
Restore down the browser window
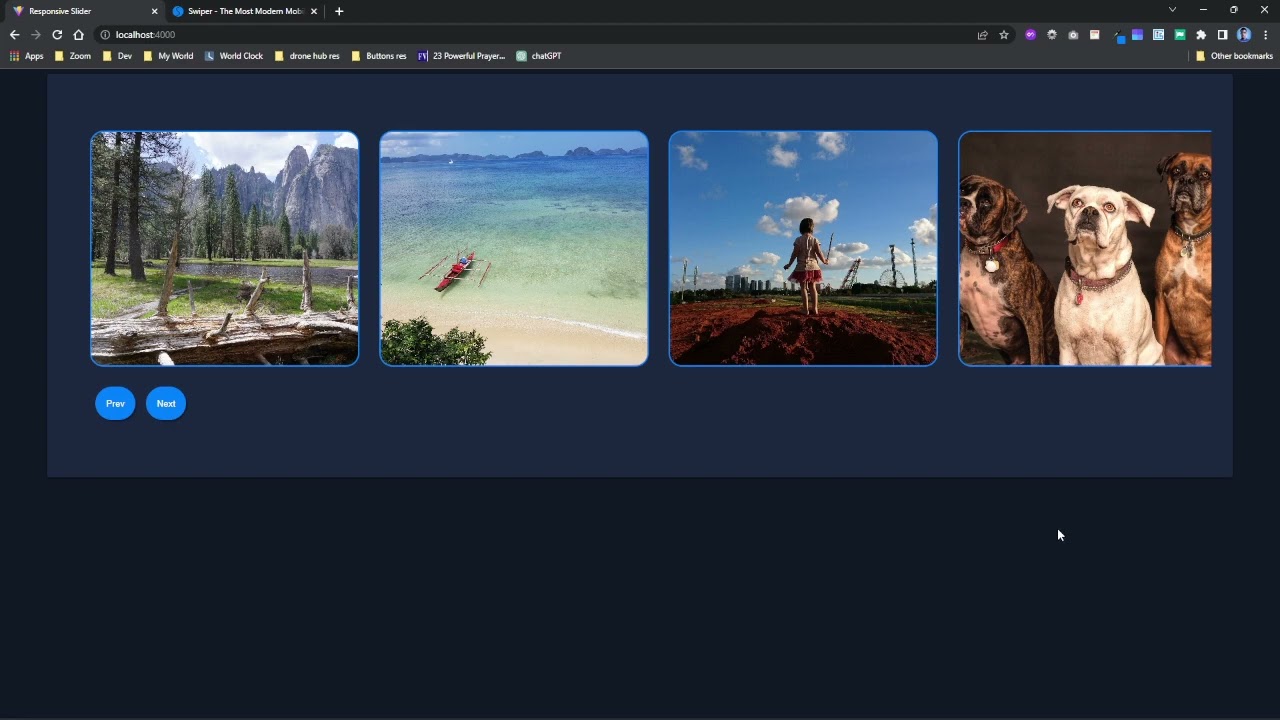tap(1234, 10)
